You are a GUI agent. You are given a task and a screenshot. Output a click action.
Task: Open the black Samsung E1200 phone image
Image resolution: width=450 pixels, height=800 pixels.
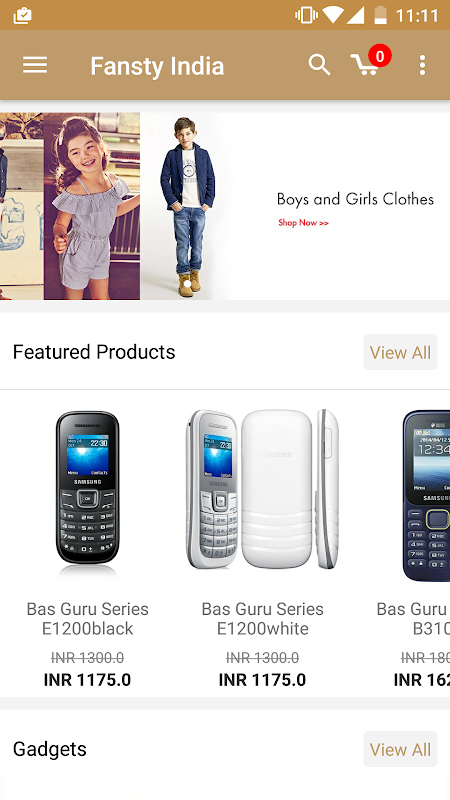pyautogui.click(x=88, y=494)
